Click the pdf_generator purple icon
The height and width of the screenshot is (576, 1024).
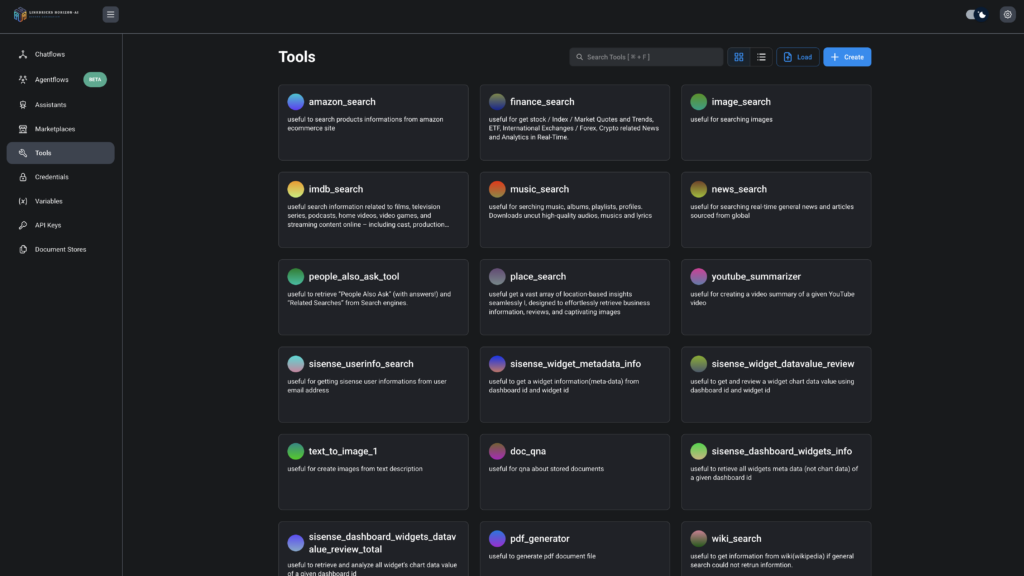(497, 539)
